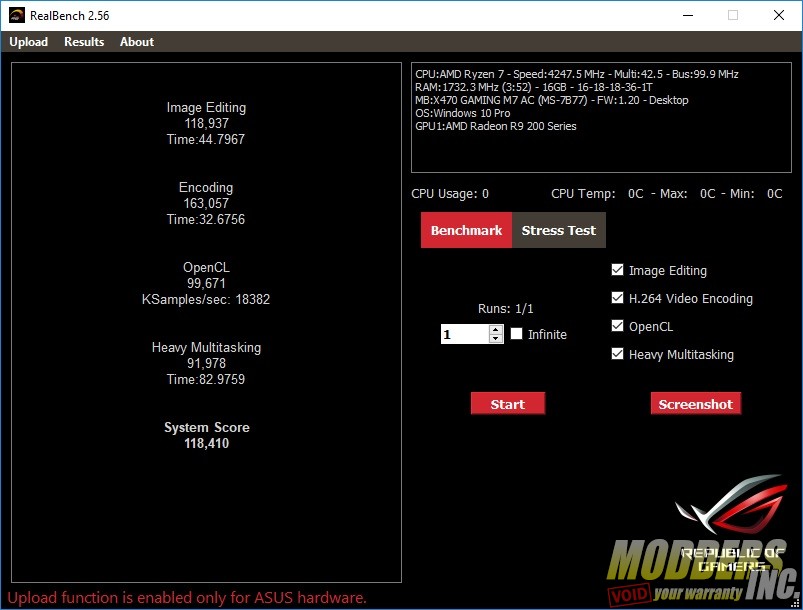
Task: Open the About menu
Action: click(x=137, y=42)
